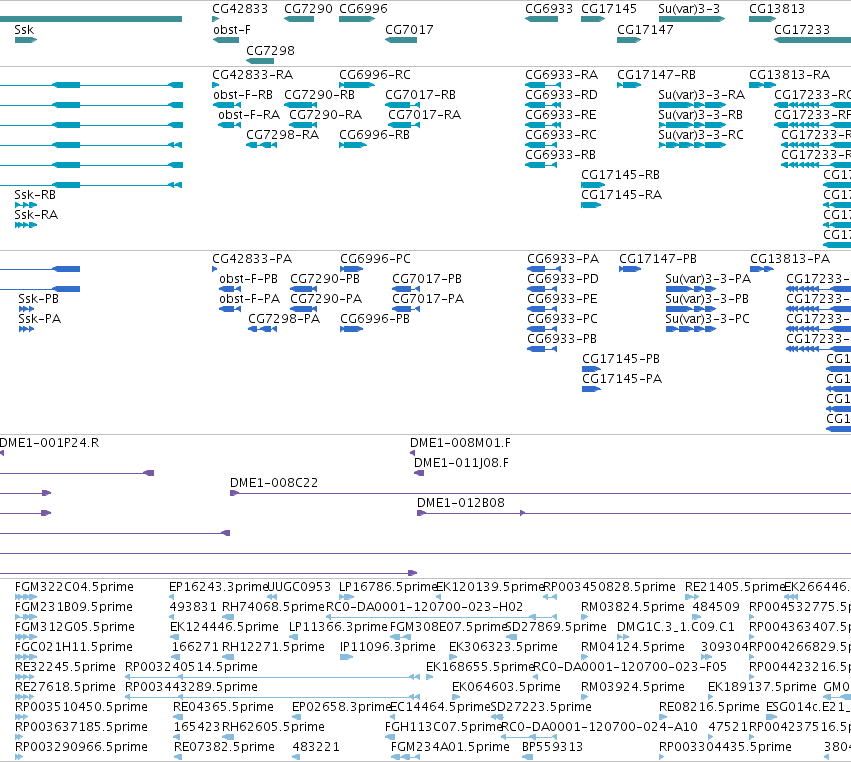Select transcript CG7290-RA
The width and height of the screenshot is (851, 762).
point(303,125)
